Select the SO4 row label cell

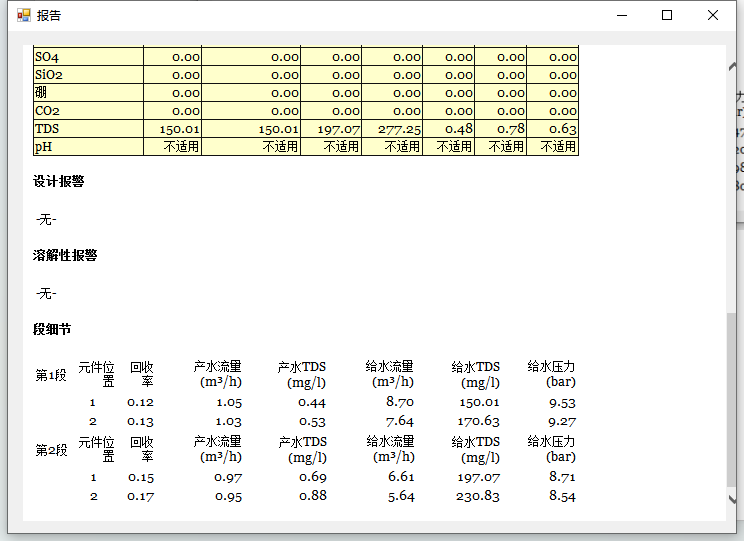pyautogui.click(x=88, y=58)
